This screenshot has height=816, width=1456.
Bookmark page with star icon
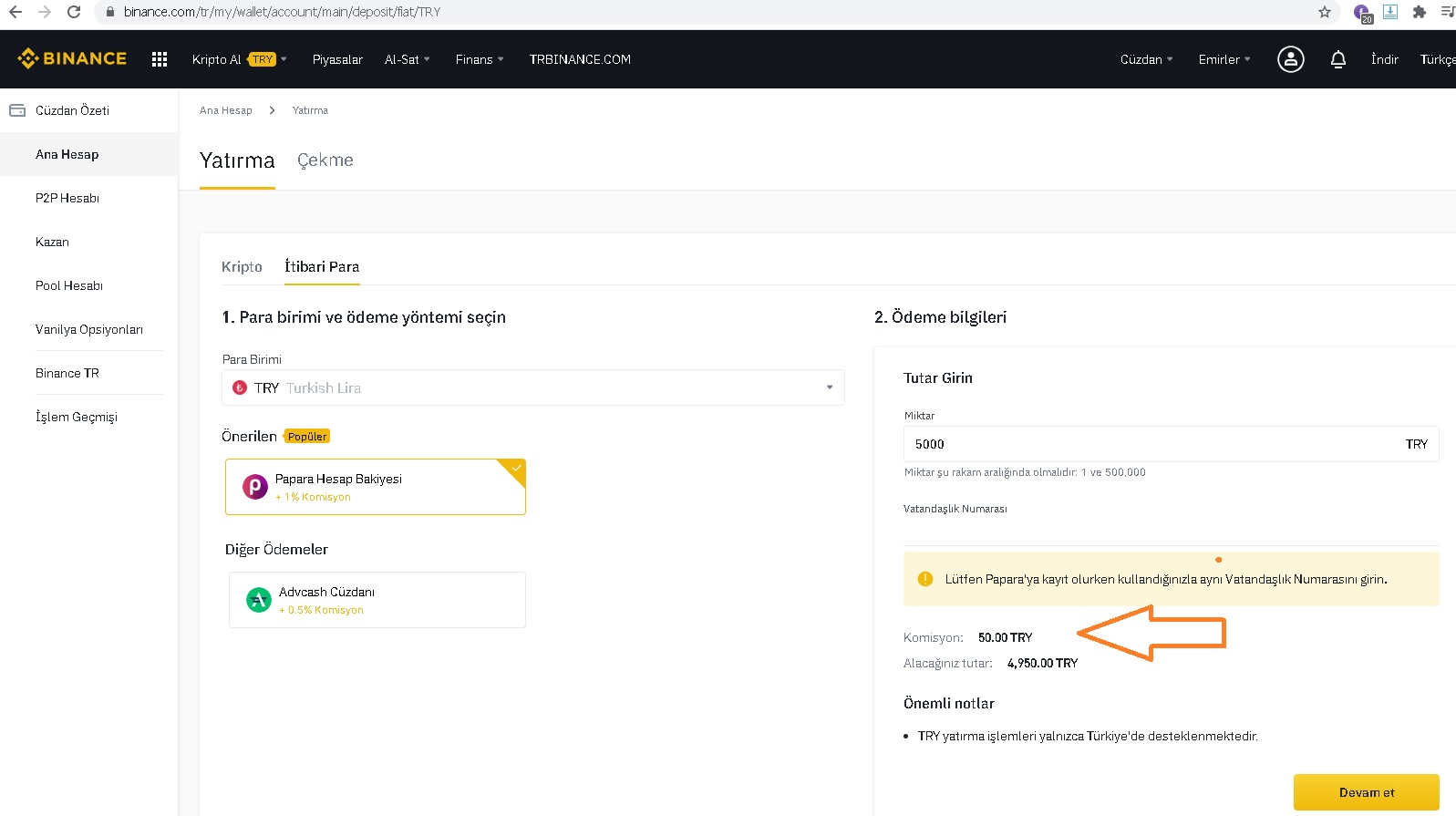1324,12
